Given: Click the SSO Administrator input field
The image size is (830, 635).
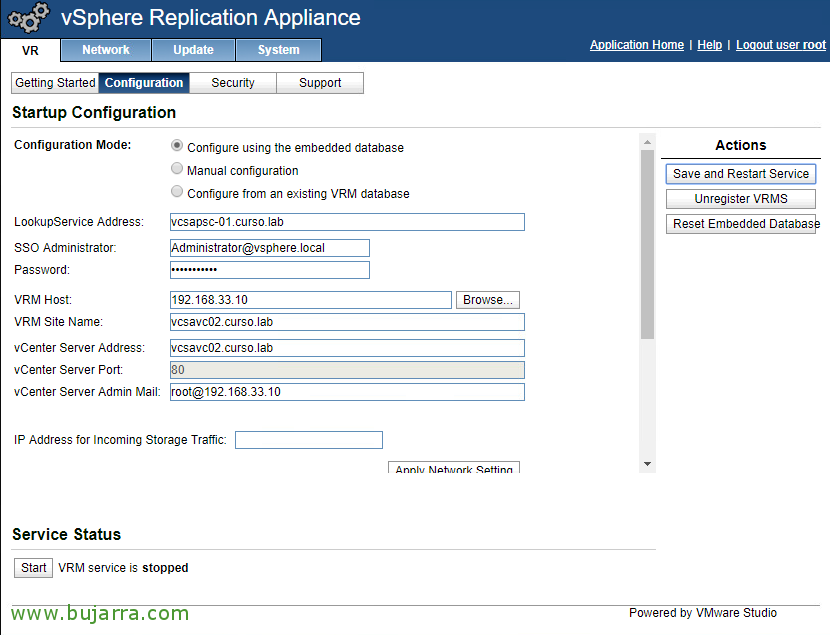Looking at the screenshot, I should 269,248.
